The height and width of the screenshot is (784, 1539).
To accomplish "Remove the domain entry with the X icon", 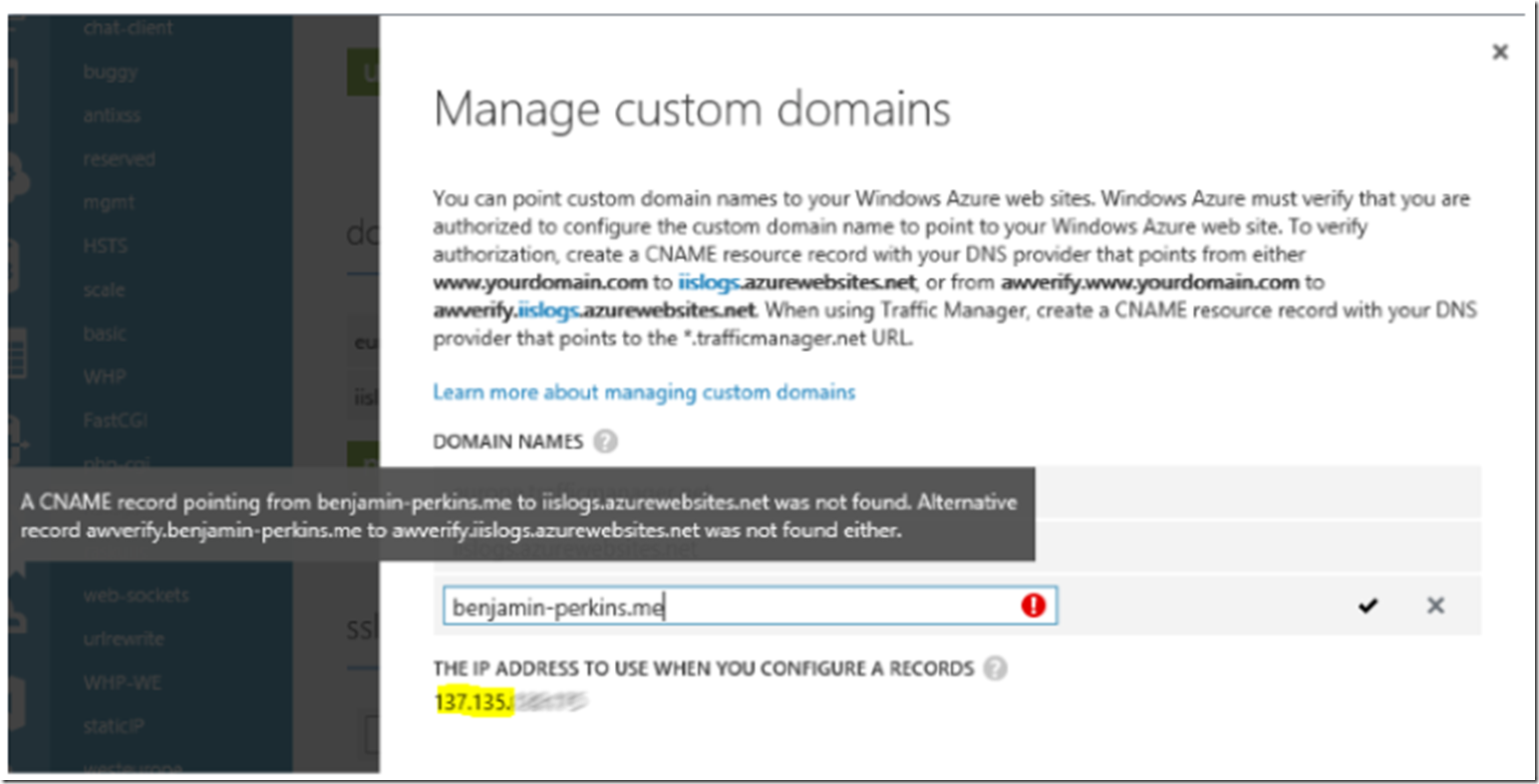I will [x=1435, y=605].
